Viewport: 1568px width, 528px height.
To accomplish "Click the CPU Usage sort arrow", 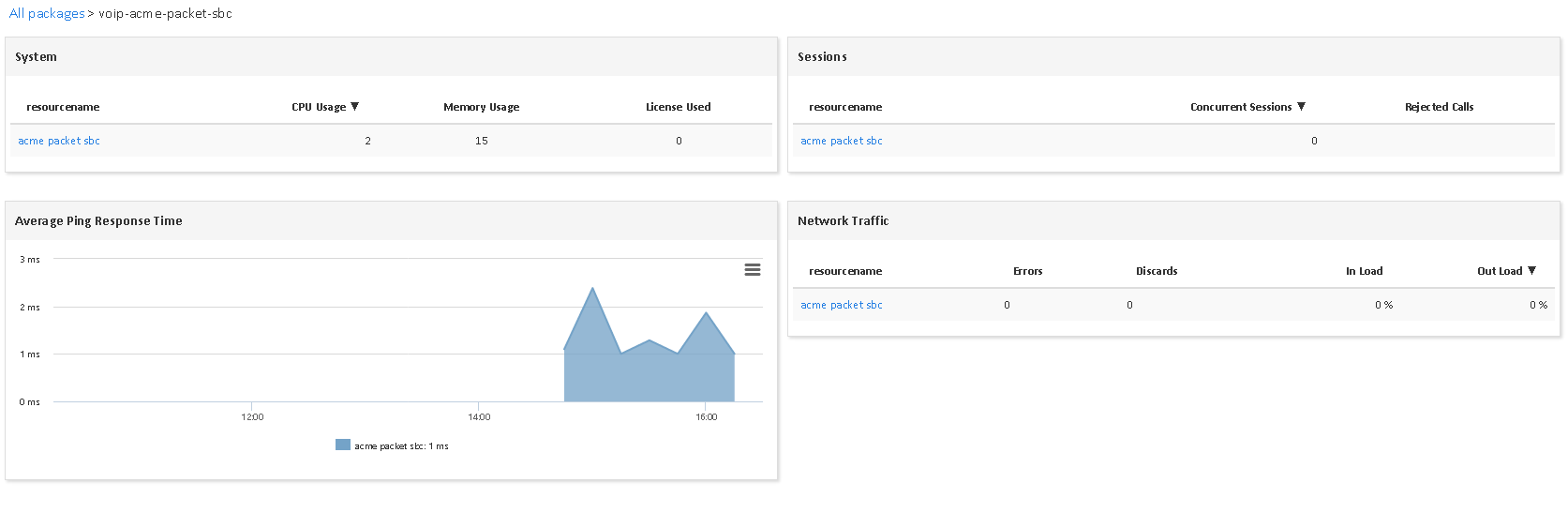I will [355, 107].
